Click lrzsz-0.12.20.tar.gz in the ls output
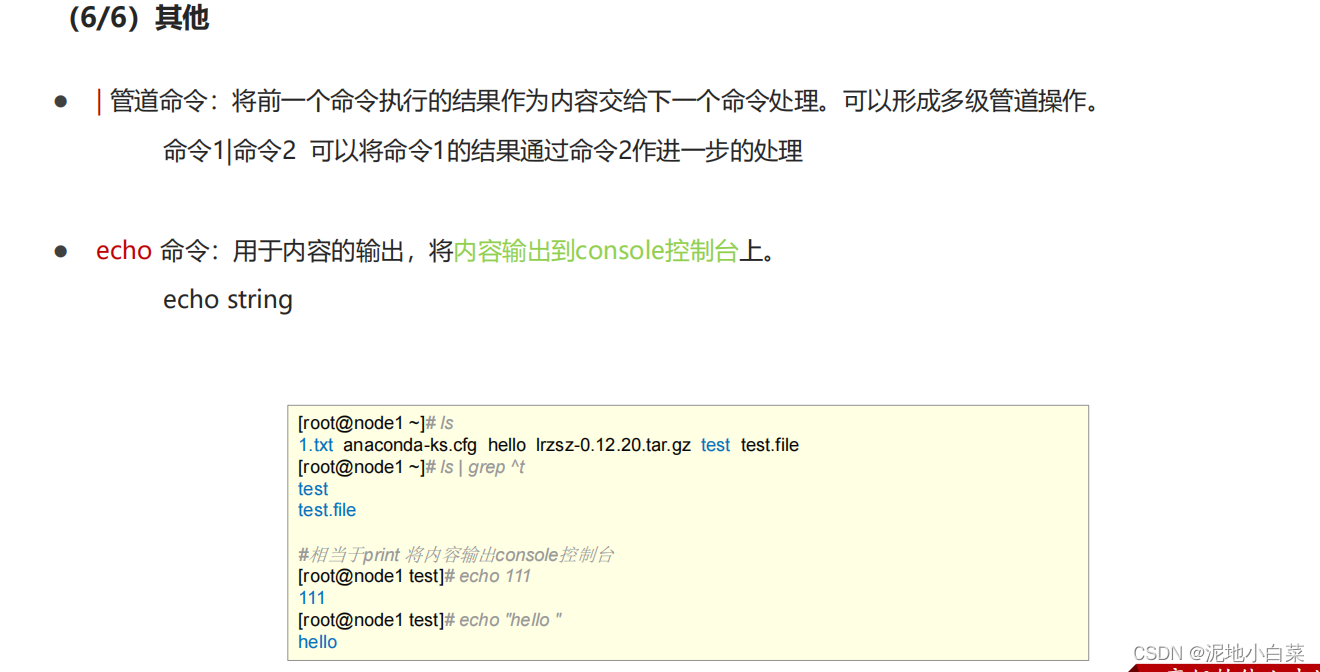 [613, 445]
